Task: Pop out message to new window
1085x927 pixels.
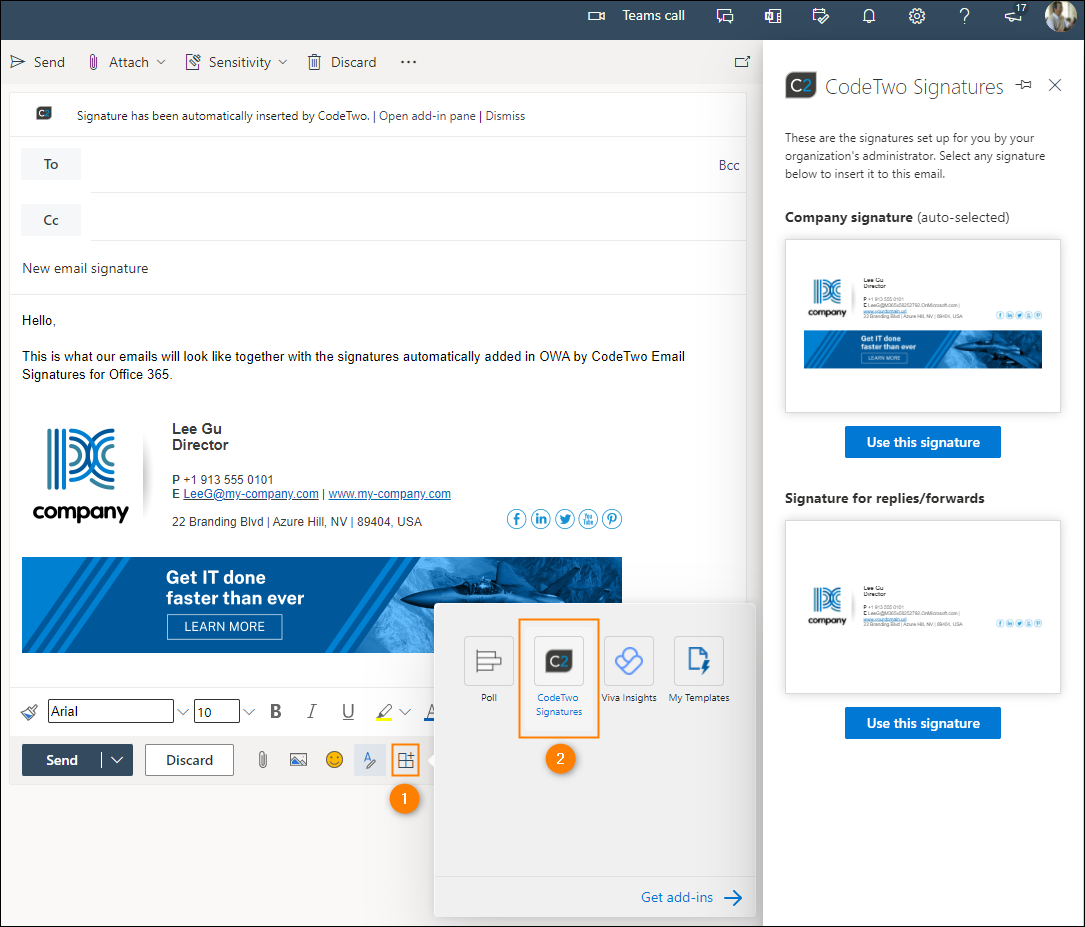Action: [x=742, y=62]
